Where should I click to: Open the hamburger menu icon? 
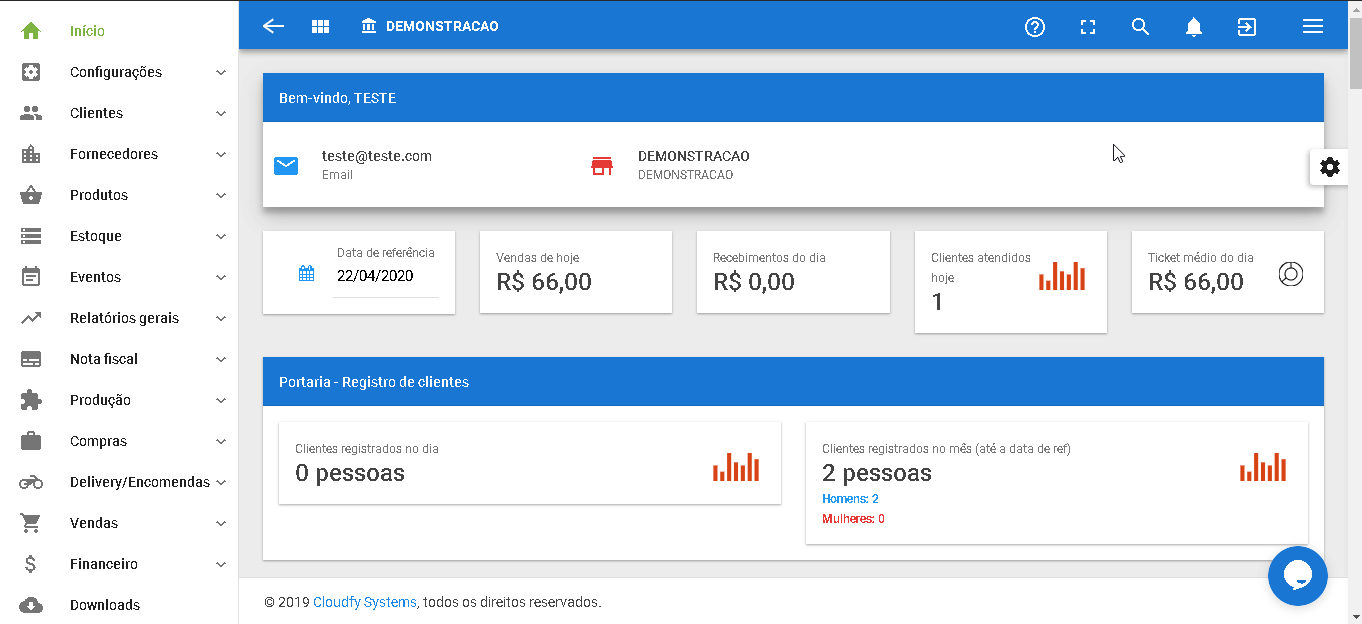(x=1313, y=27)
